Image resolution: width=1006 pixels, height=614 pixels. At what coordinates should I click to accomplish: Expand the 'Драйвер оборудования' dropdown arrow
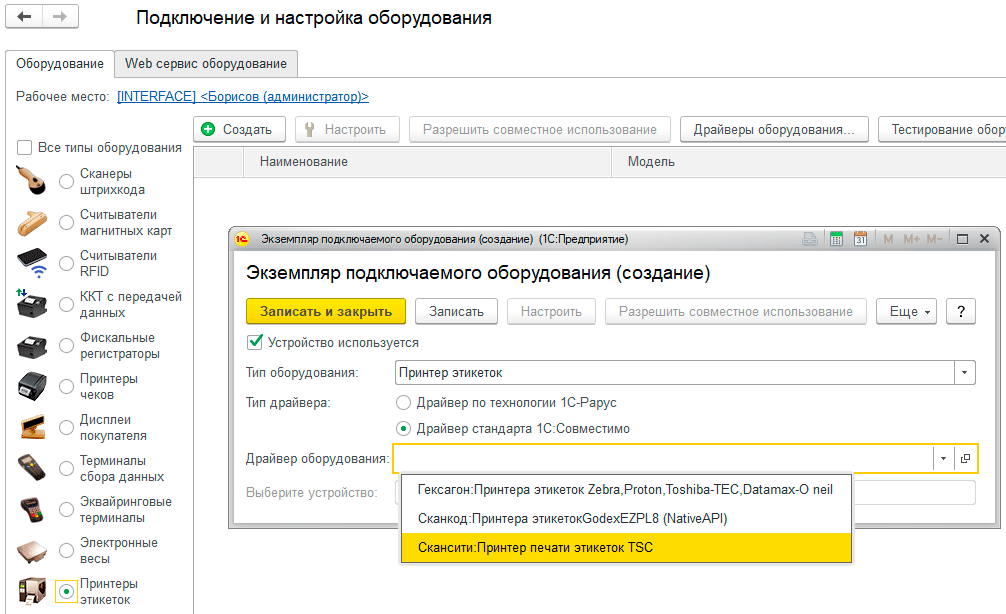pyautogui.click(x=943, y=458)
